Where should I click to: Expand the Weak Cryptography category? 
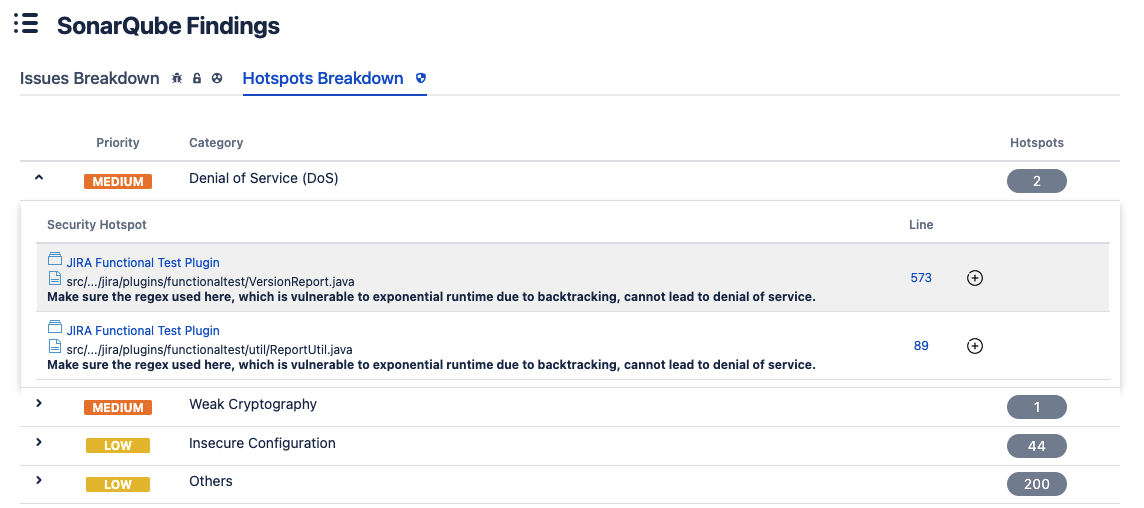[x=39, y=403]
